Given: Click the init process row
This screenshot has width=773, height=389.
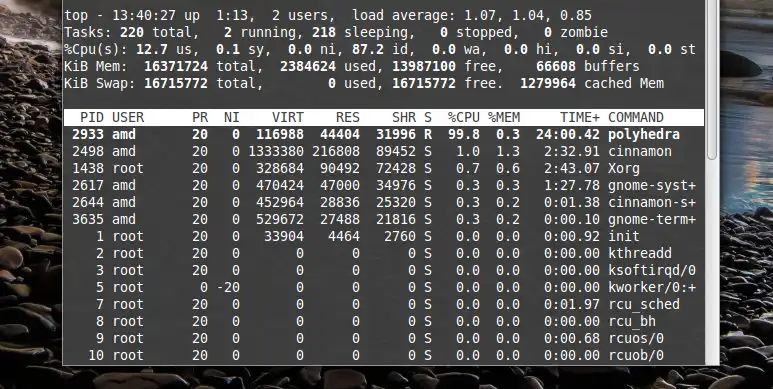Looking at the screenshot, I should tap(384, 236).
